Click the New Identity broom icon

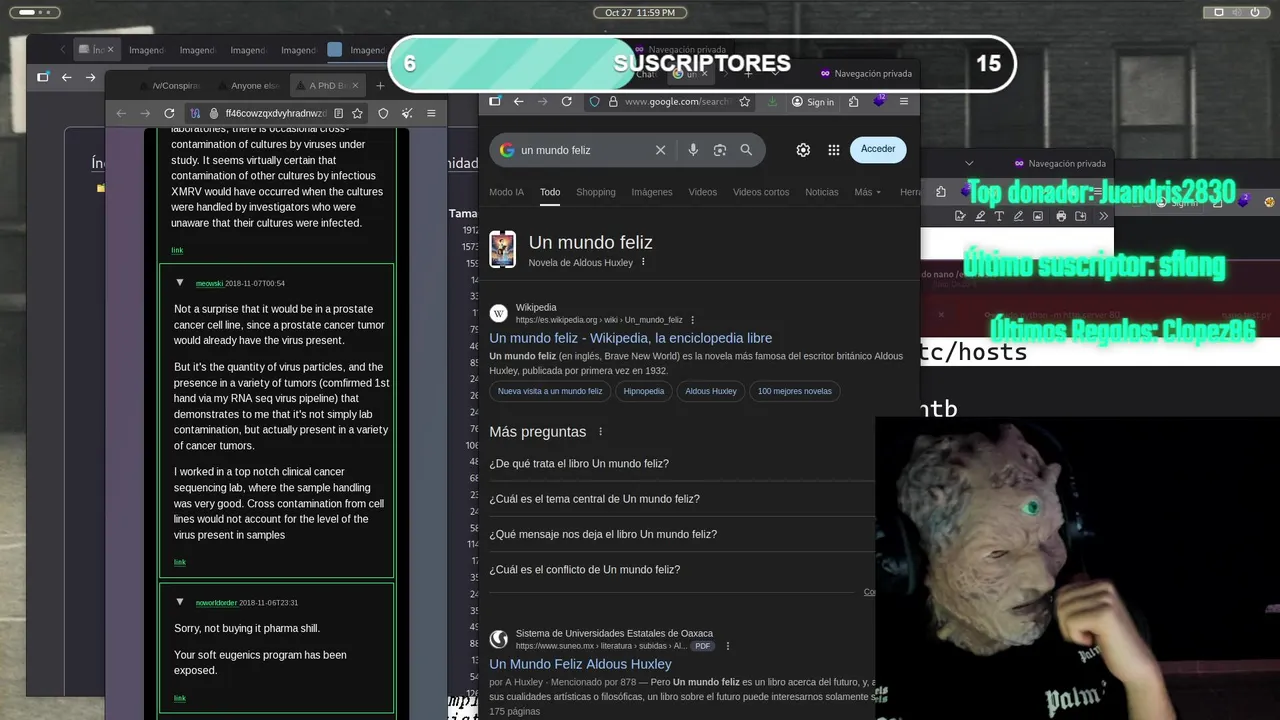[x=406, y=113]
